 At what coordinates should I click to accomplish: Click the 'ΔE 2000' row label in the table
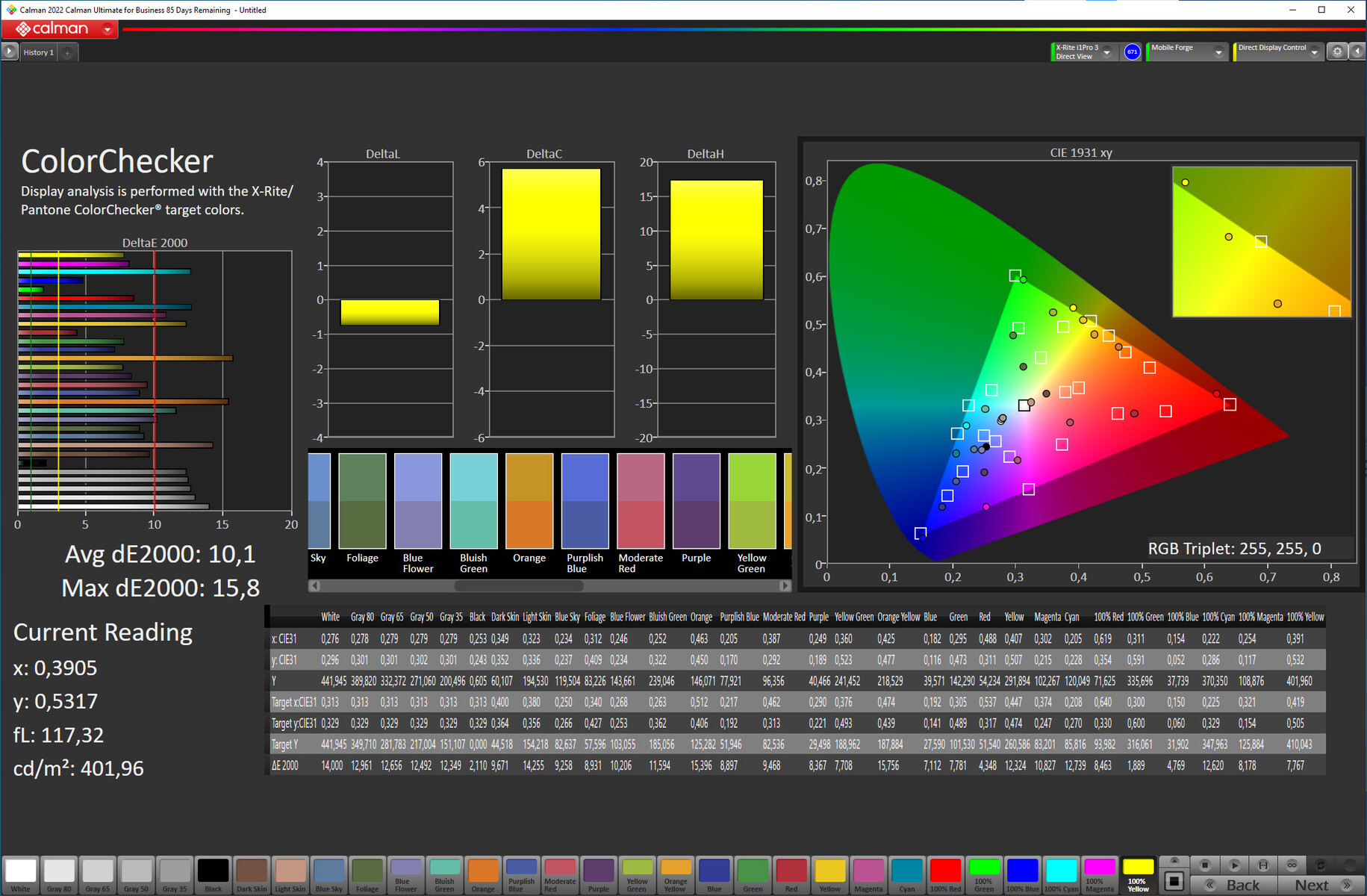[285, 765]
